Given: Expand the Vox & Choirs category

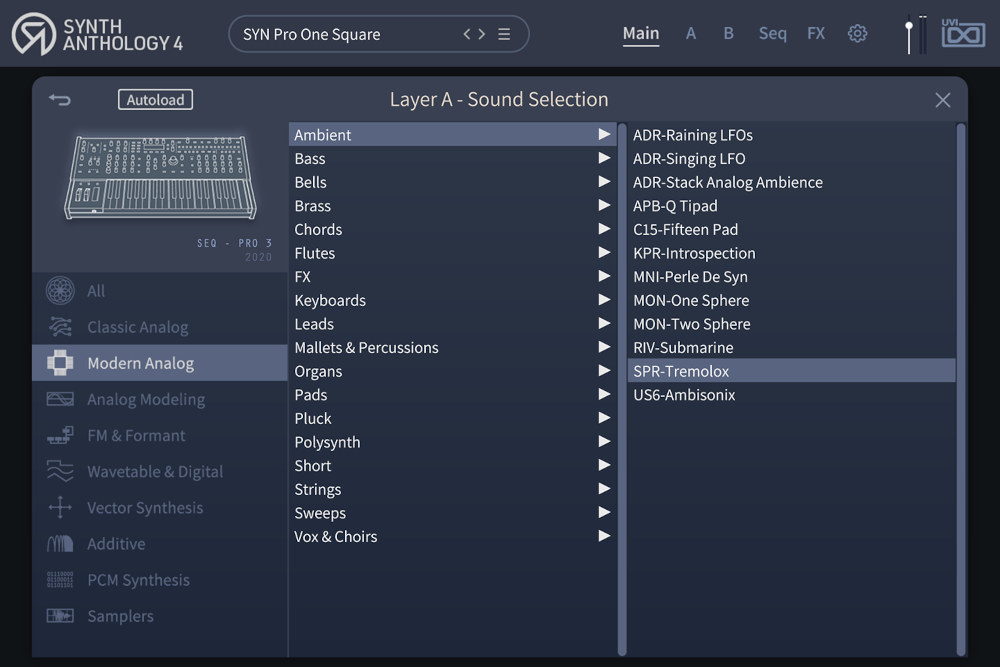Looking at the screenshot, I should coord(604,536).
